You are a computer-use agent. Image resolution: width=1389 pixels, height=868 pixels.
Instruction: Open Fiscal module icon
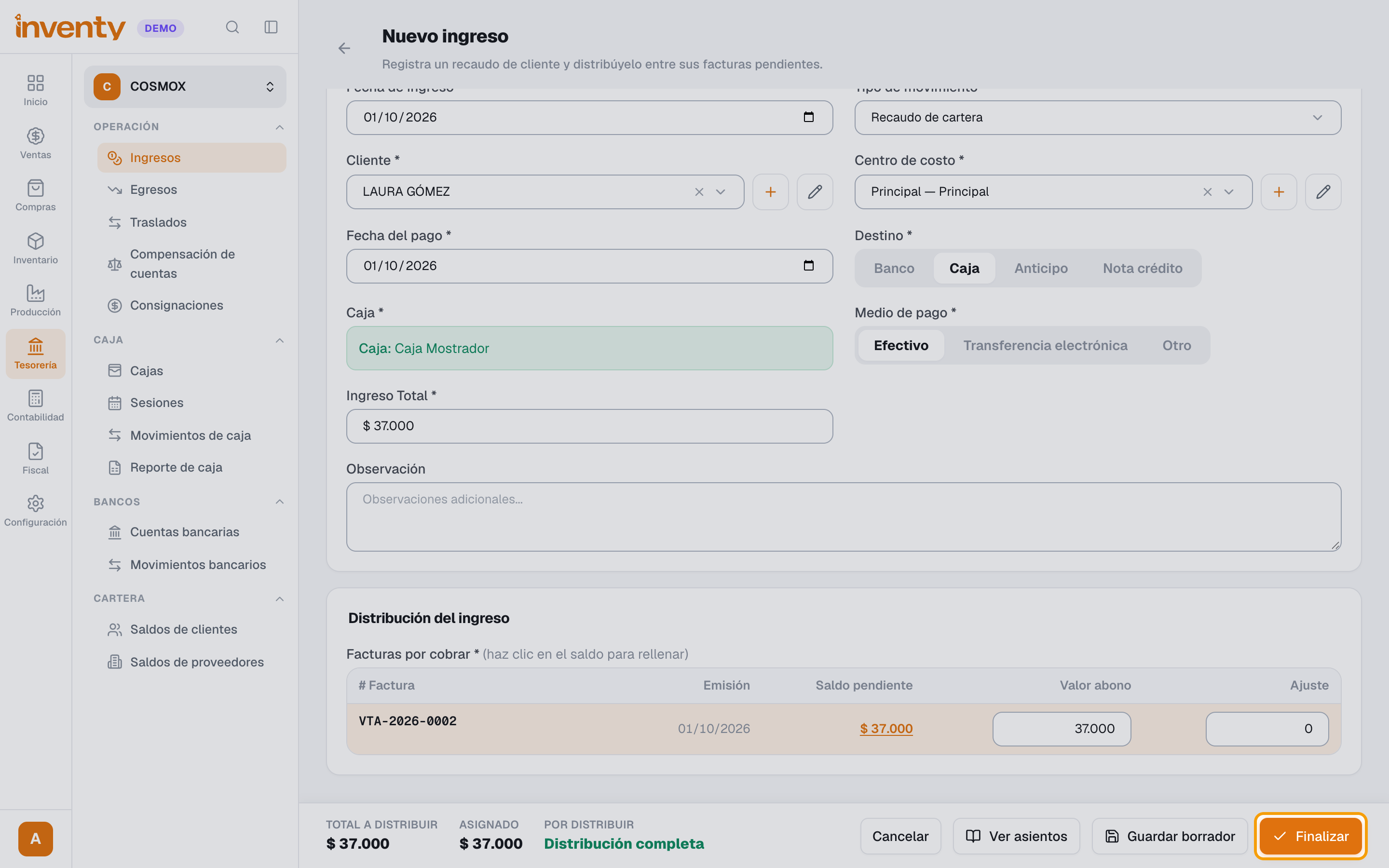[x=36, y=458]
